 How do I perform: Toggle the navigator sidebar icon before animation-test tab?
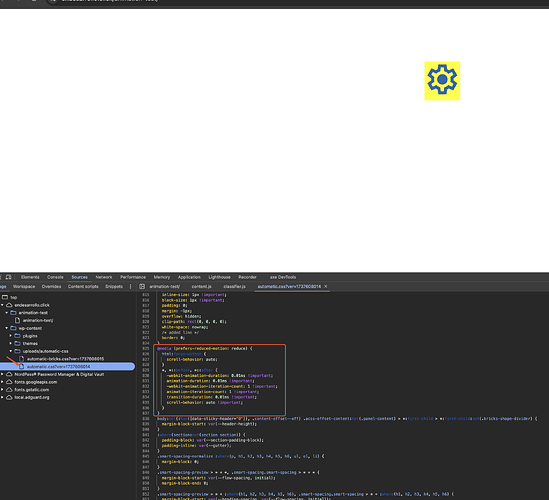[142, 286]
